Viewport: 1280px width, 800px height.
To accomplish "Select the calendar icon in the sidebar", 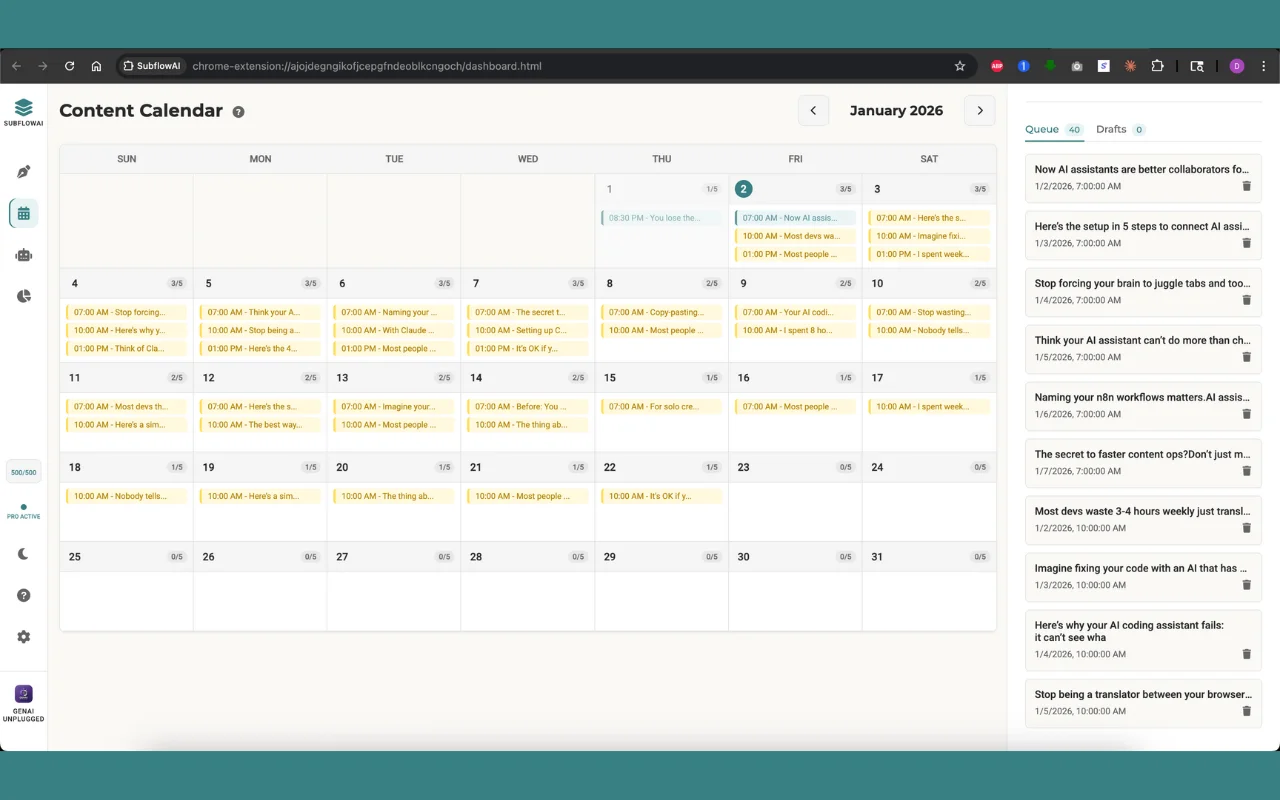I will coord(24,213).
